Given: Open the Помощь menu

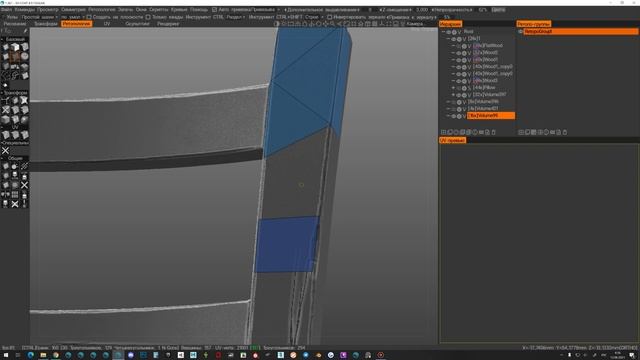Looking at the screenshot, I should tap(199, 9).
